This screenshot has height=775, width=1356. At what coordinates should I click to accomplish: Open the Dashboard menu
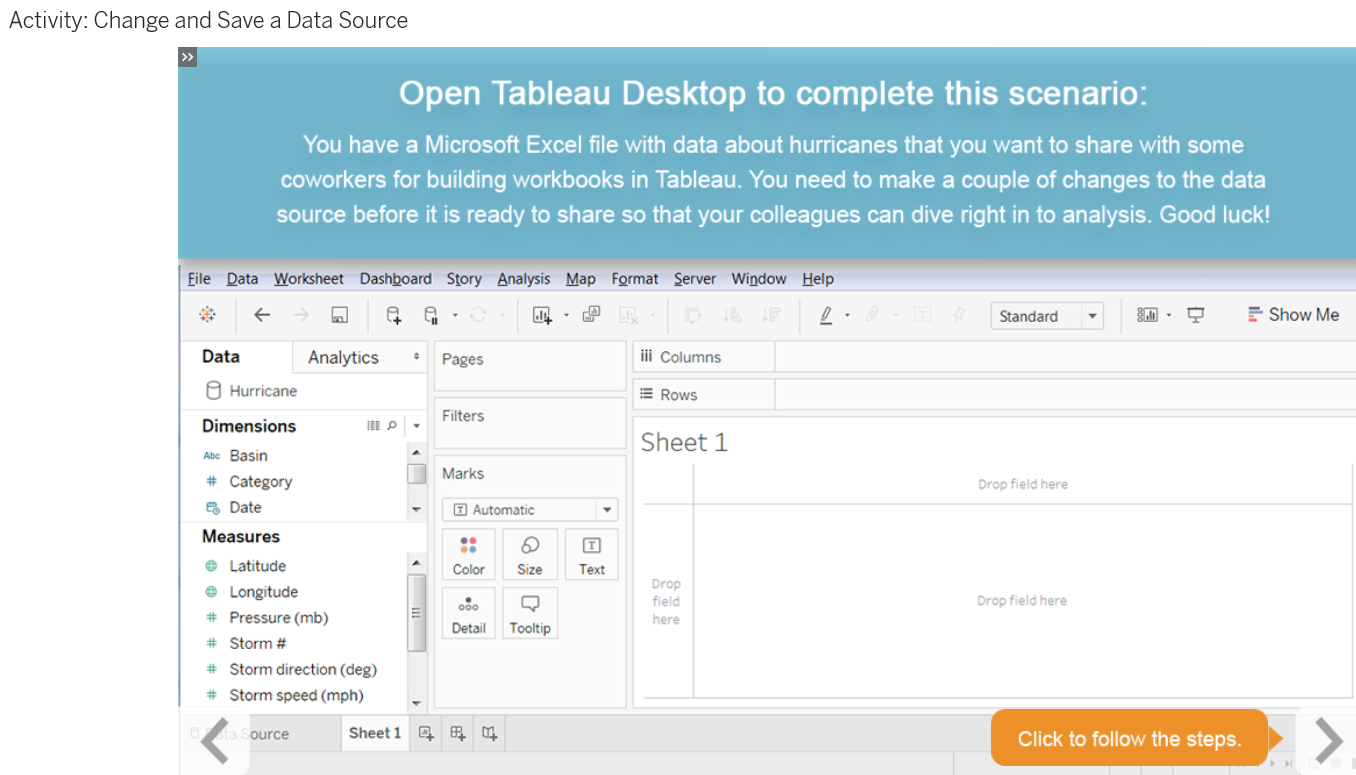[x=396, y=279]
